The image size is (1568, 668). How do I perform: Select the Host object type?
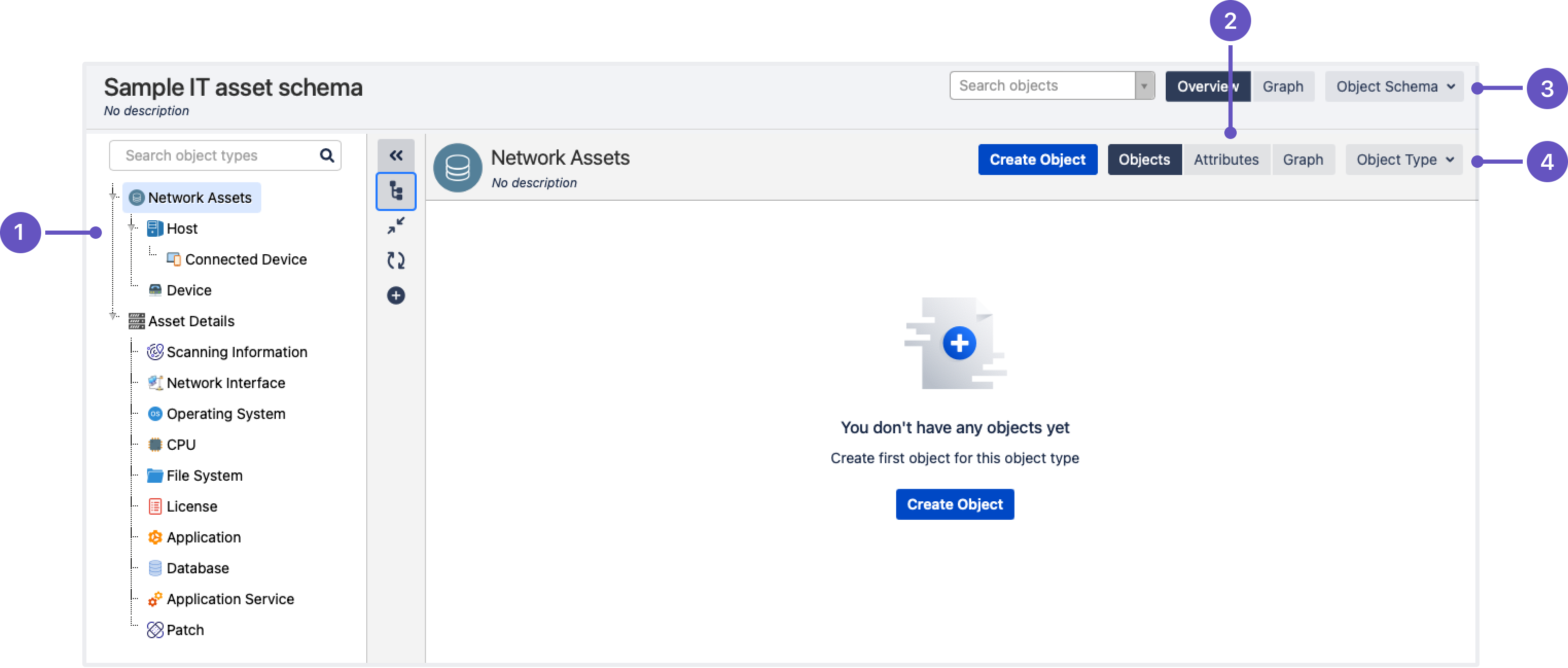pyautogui.click(x=182, y=228)
